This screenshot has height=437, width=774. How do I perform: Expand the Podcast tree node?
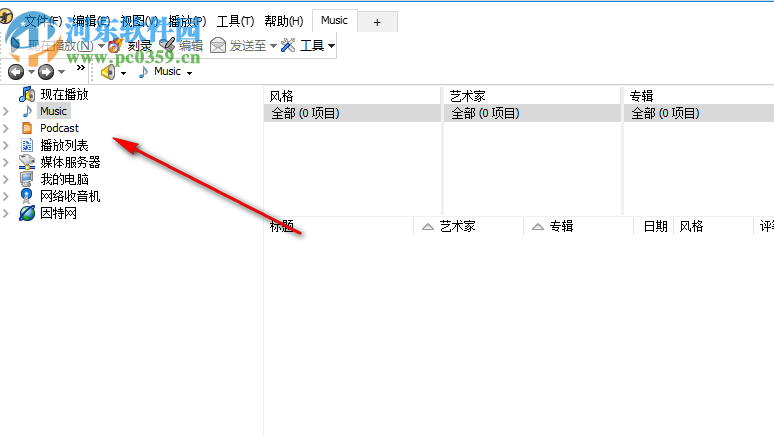[6, 128]
